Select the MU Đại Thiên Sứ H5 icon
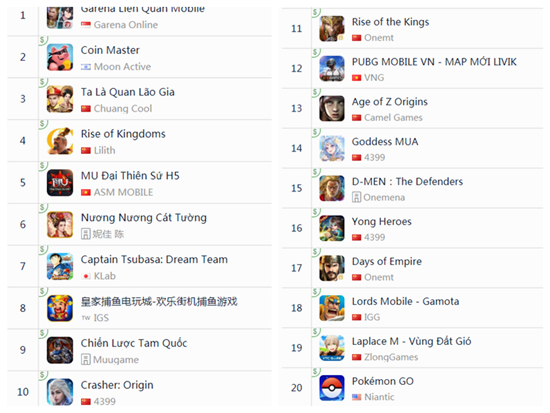The width and height of the screenshot is (550, 413). tap(60, 182)
